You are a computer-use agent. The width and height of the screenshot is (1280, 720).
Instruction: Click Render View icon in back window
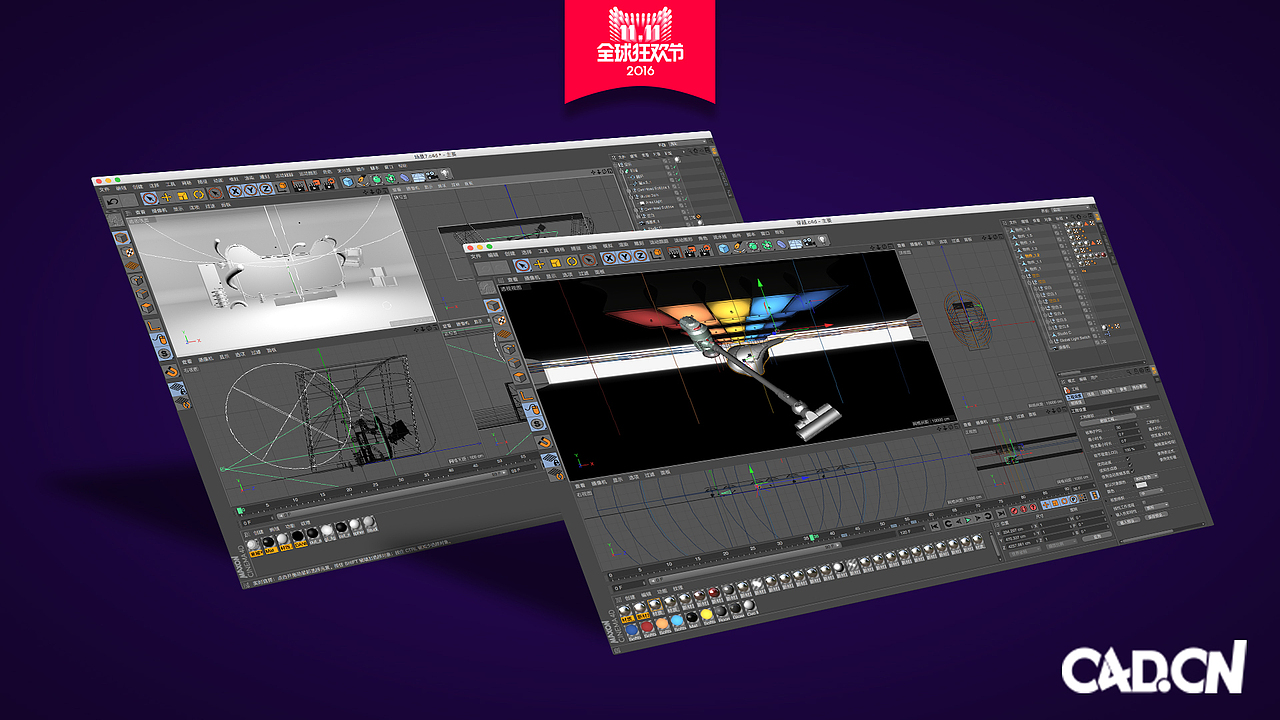[x=299, y=186]
